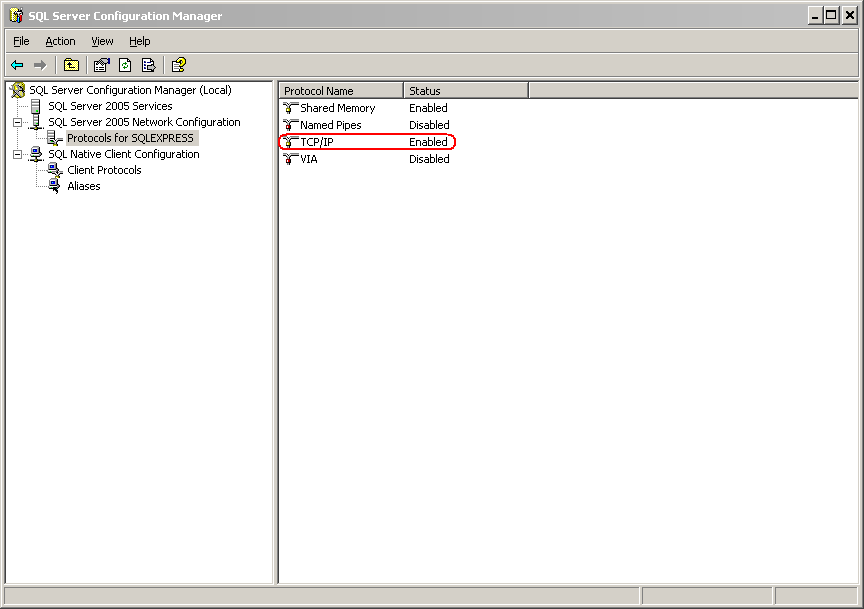Sort by Status column header
Image resolution: width=864 pixels, height=609 pixels.
[x=466, y=91]
